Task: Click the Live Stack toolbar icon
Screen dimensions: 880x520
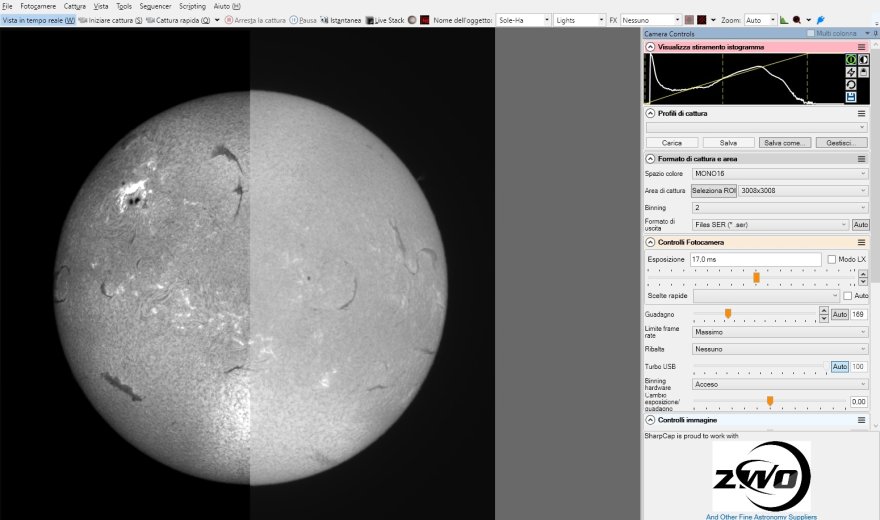Action: point(386,20)
